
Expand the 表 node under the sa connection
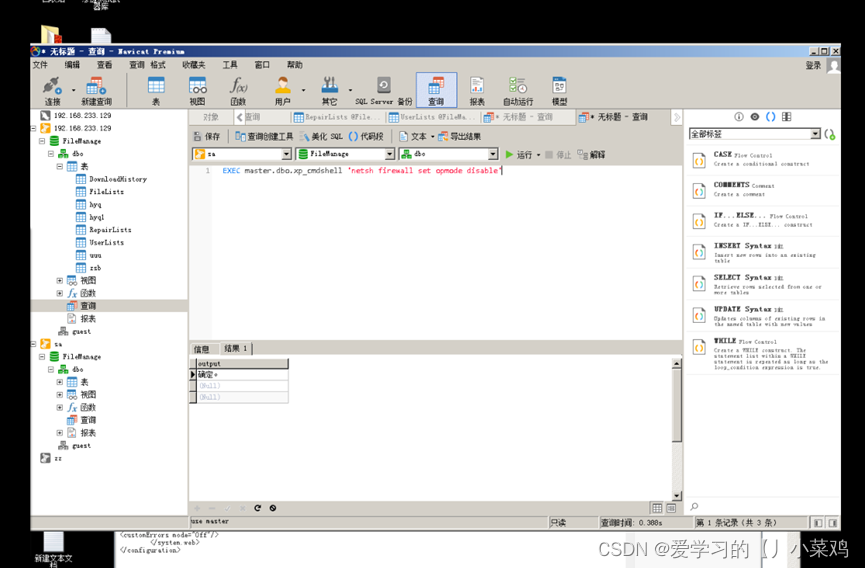60,382
